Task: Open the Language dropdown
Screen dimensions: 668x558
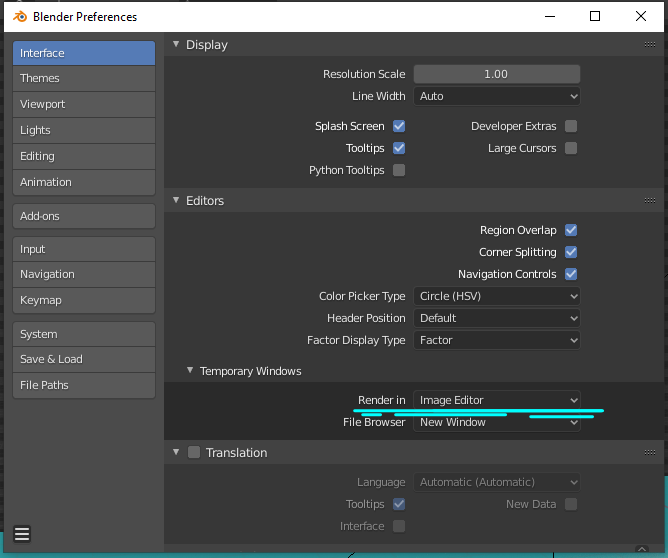Action: [497, 482]
